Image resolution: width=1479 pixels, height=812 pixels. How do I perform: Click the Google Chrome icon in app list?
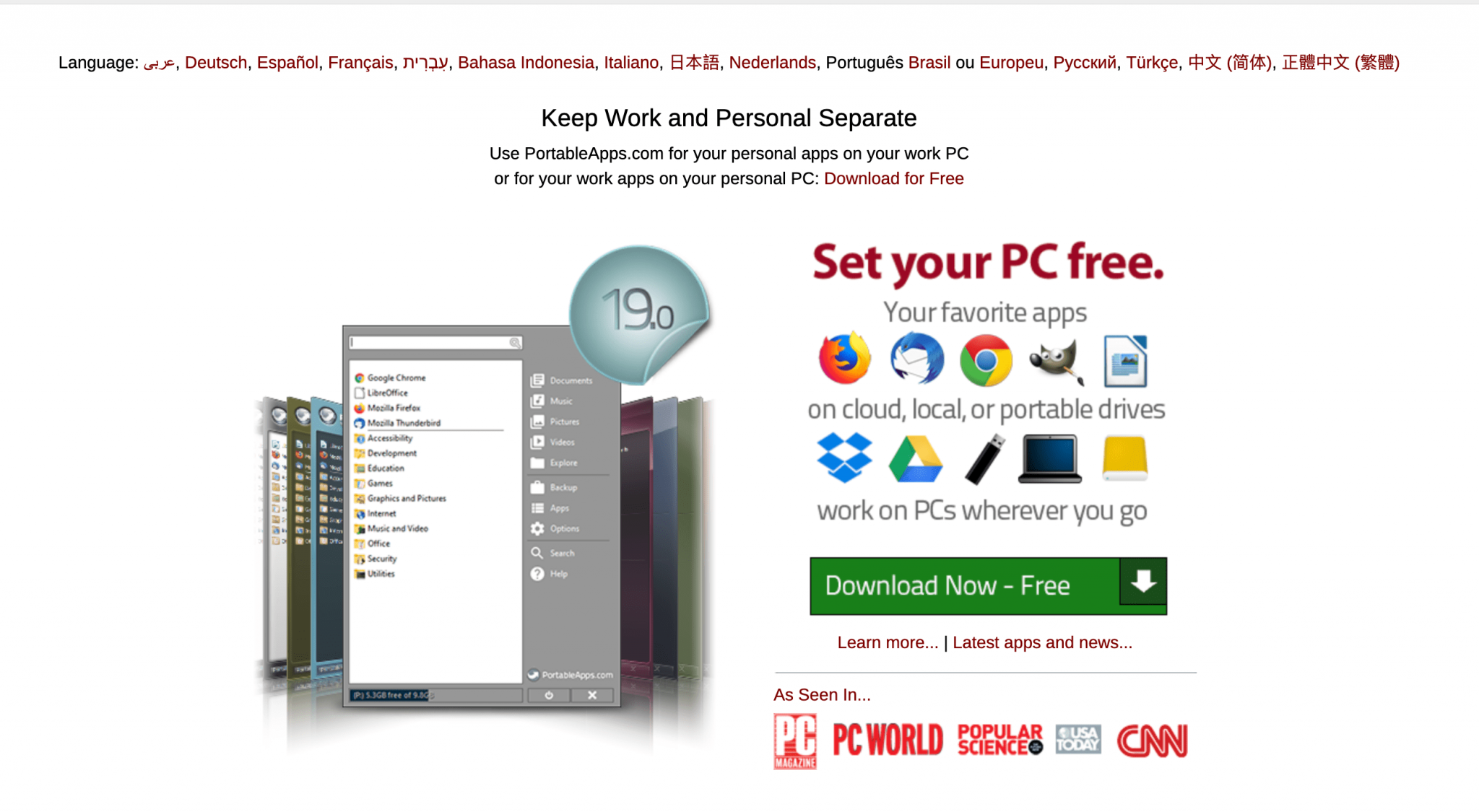pyautogui.click(x=360, y=378)
